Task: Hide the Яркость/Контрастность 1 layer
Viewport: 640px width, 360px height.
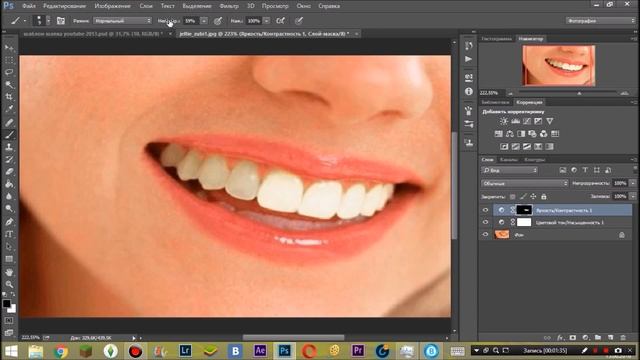Action: pyautogui.click(x=485, y=210)
